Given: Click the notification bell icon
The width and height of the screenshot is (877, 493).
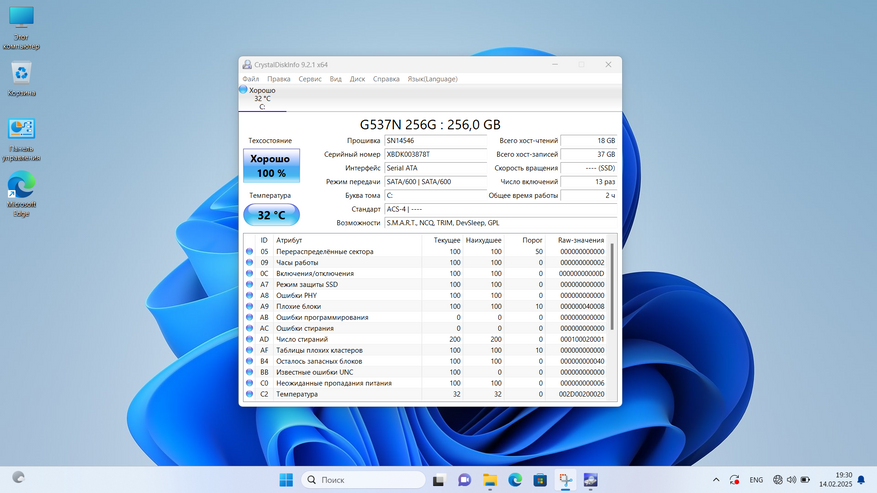Looking at the screenshot, I should pos(861,480).
